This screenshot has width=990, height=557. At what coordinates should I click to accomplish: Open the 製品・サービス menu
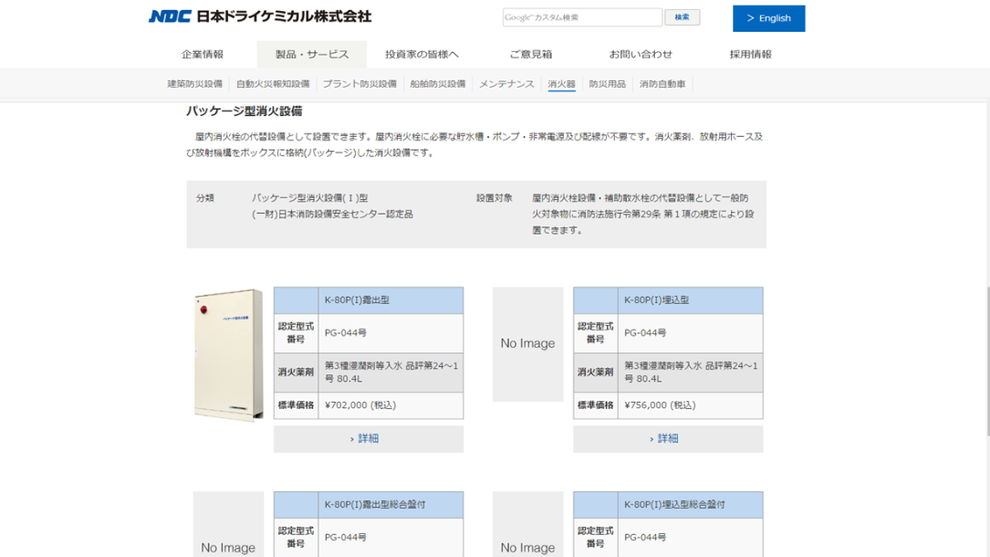311,54
